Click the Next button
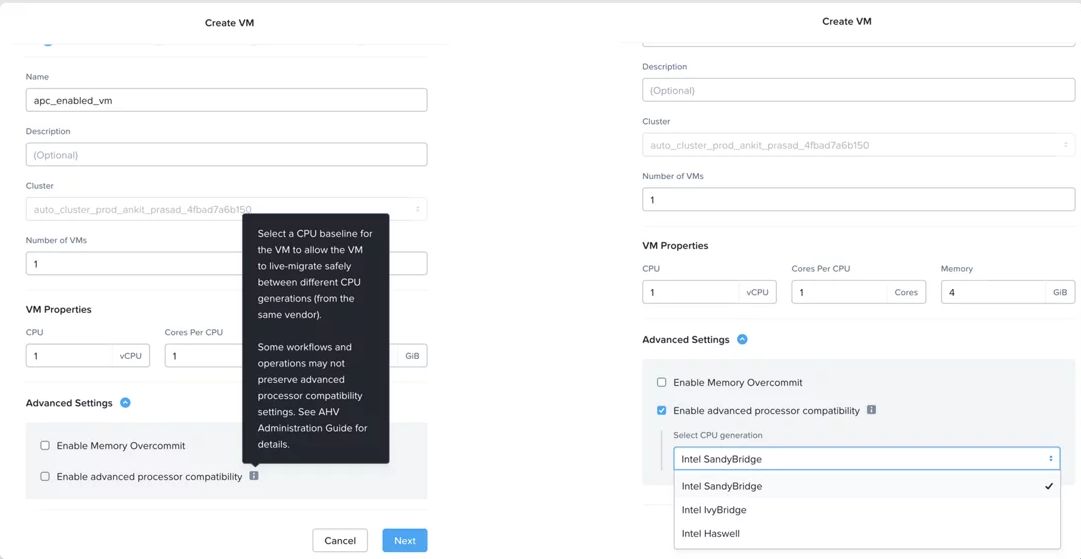1081x559 pixels. (405, 540)
